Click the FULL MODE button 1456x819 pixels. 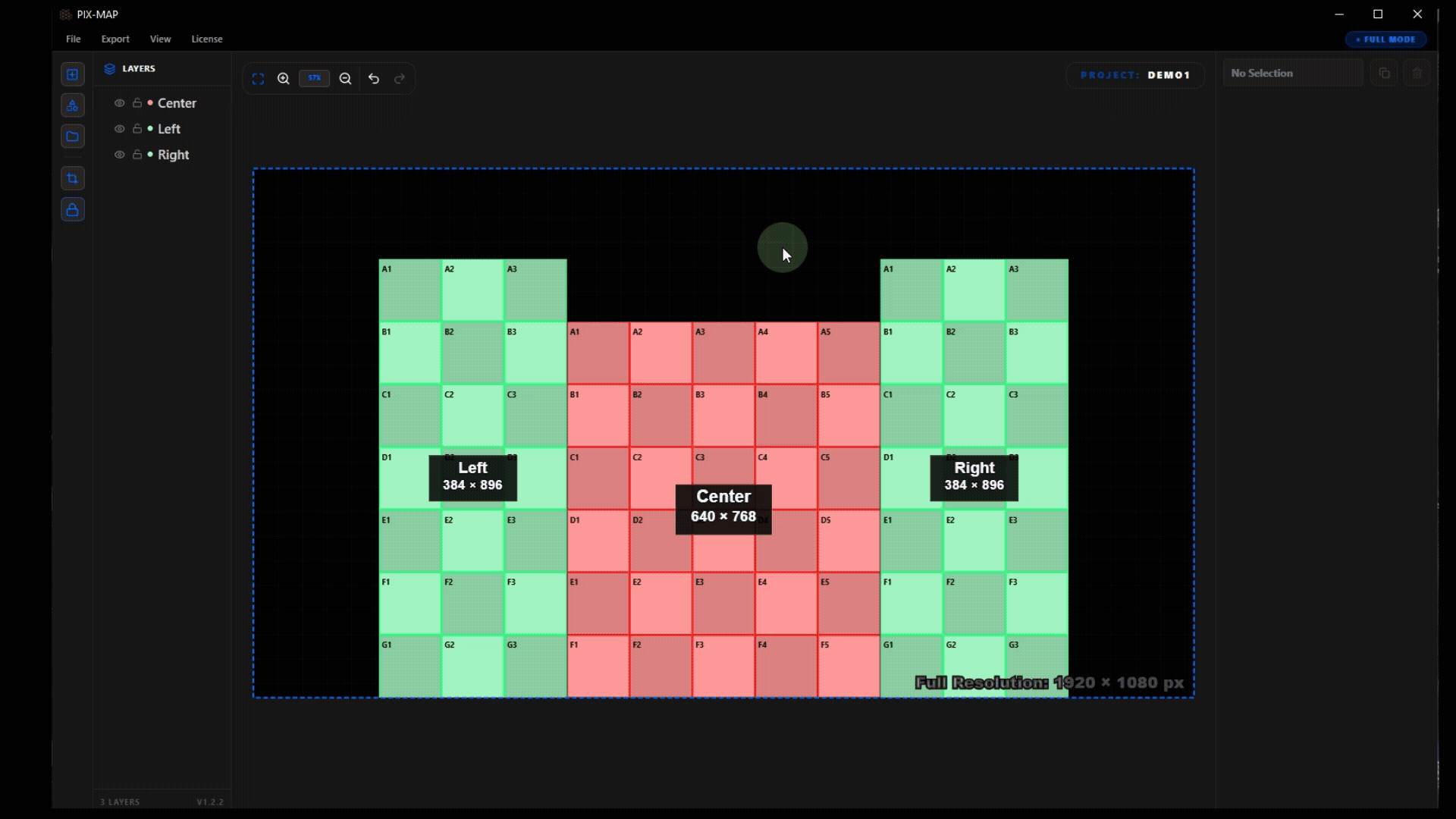[1385, 39]
